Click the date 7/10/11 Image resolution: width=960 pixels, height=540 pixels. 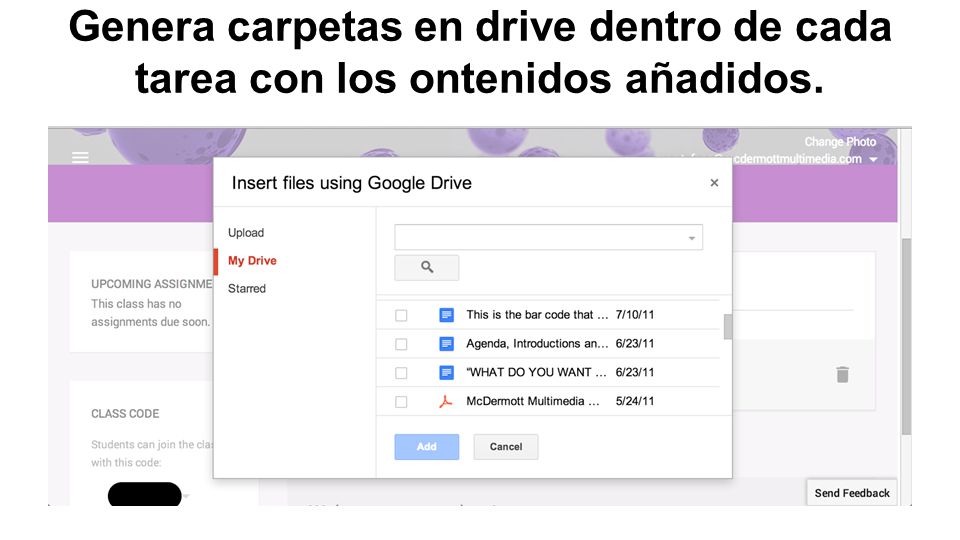635,315
